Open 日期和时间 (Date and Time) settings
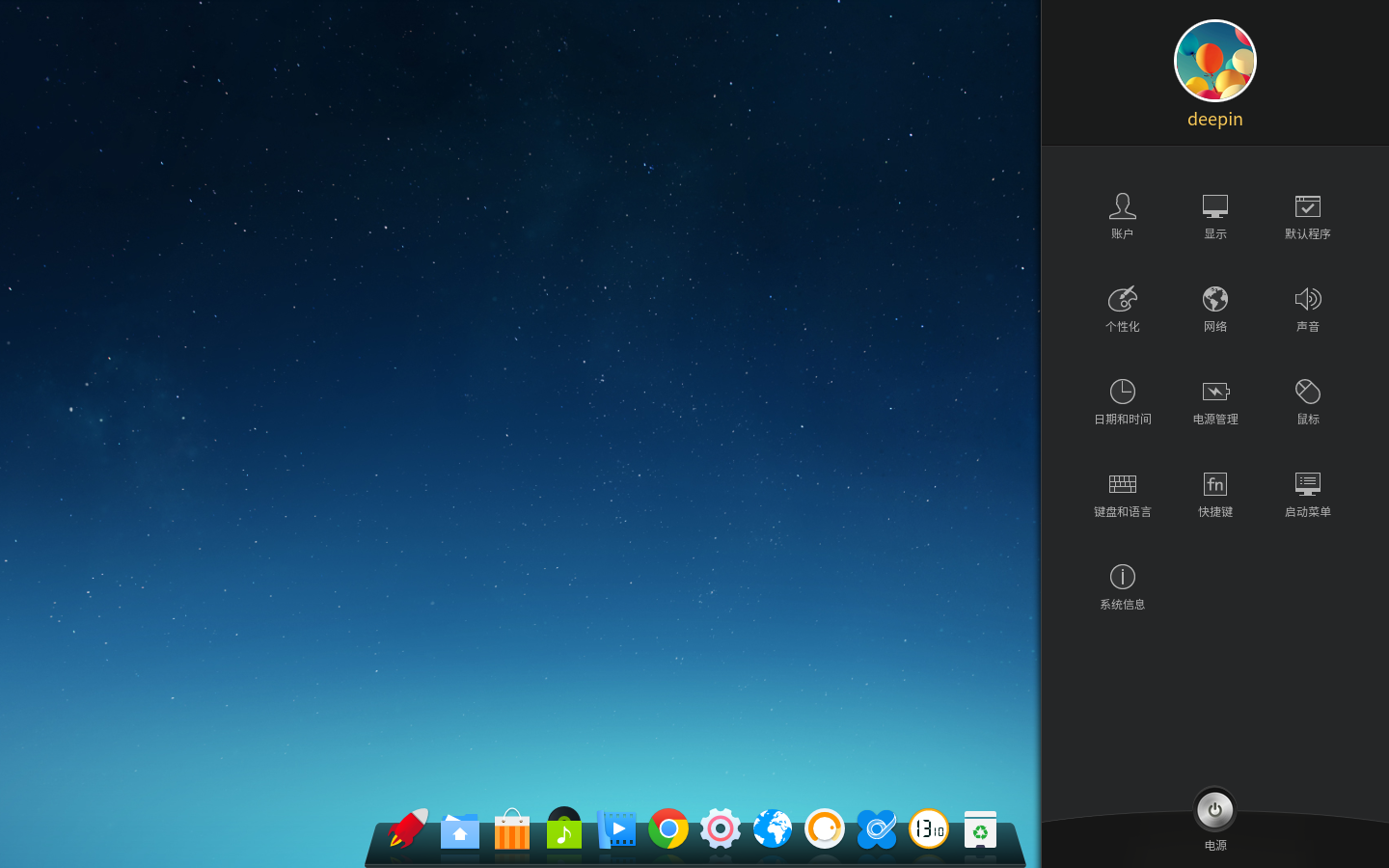 pos(1122,399)
